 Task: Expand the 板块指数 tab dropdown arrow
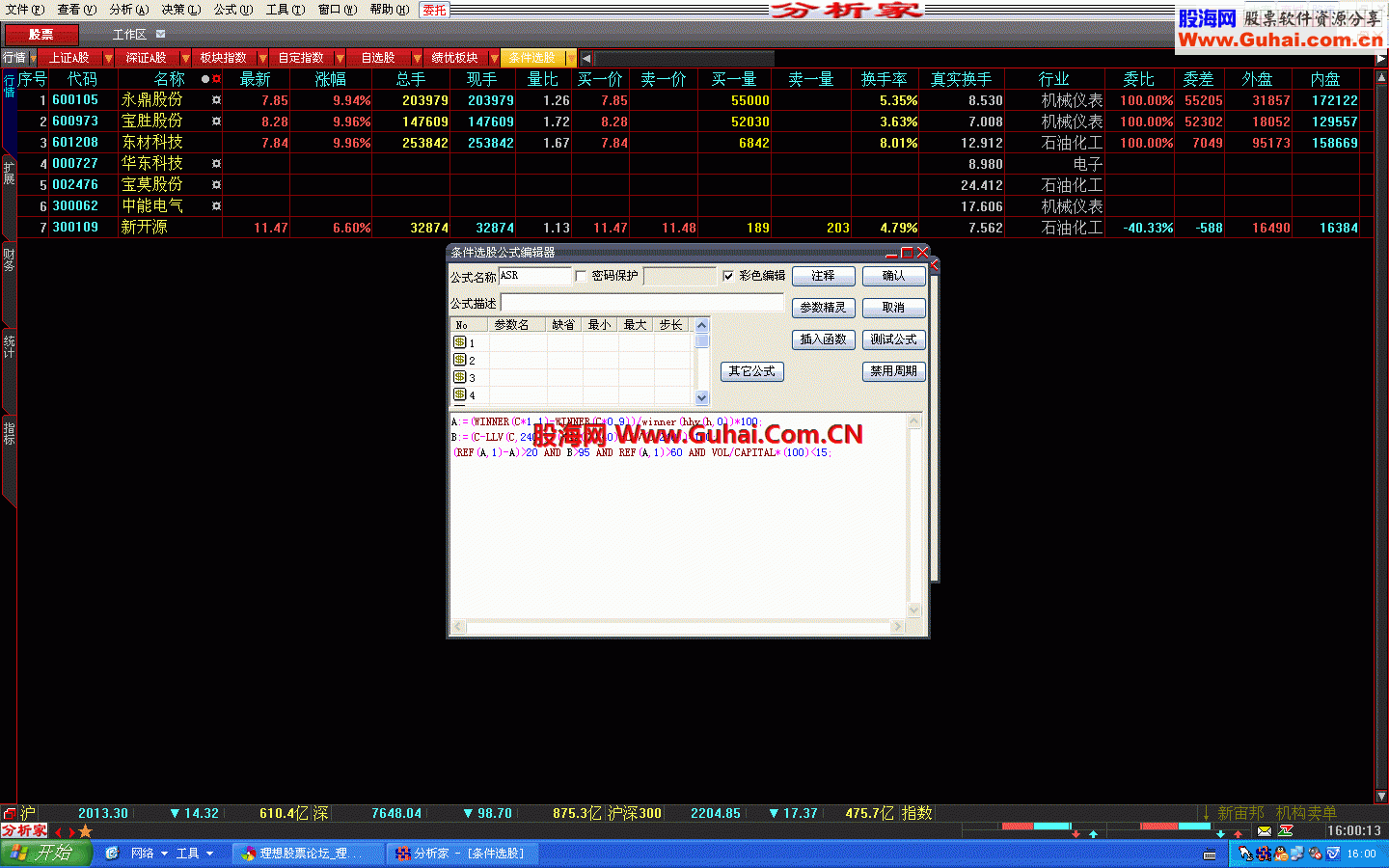point(262,59)
